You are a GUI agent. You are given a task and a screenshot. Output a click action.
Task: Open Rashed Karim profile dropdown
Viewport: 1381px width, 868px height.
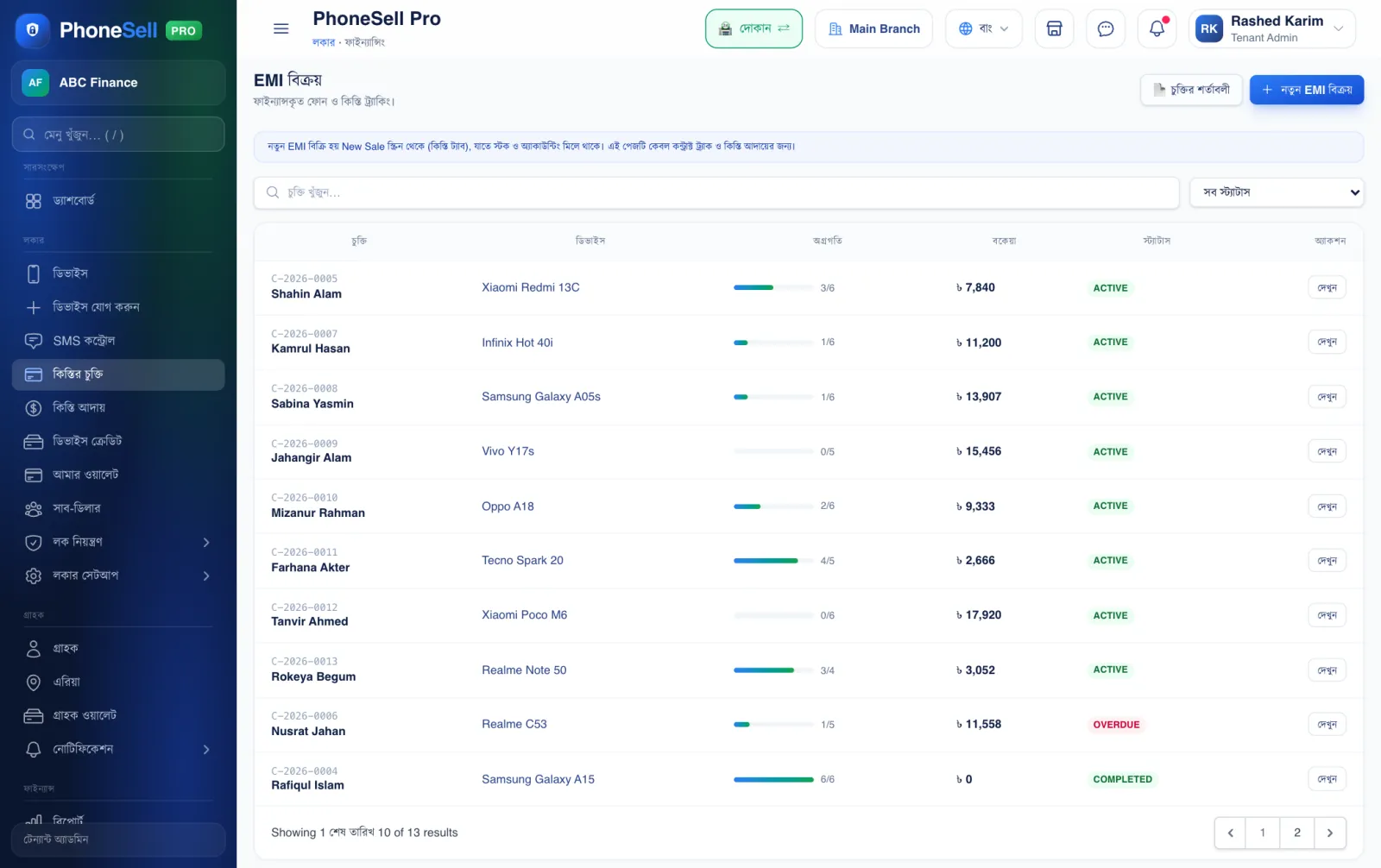[1271, 28]
